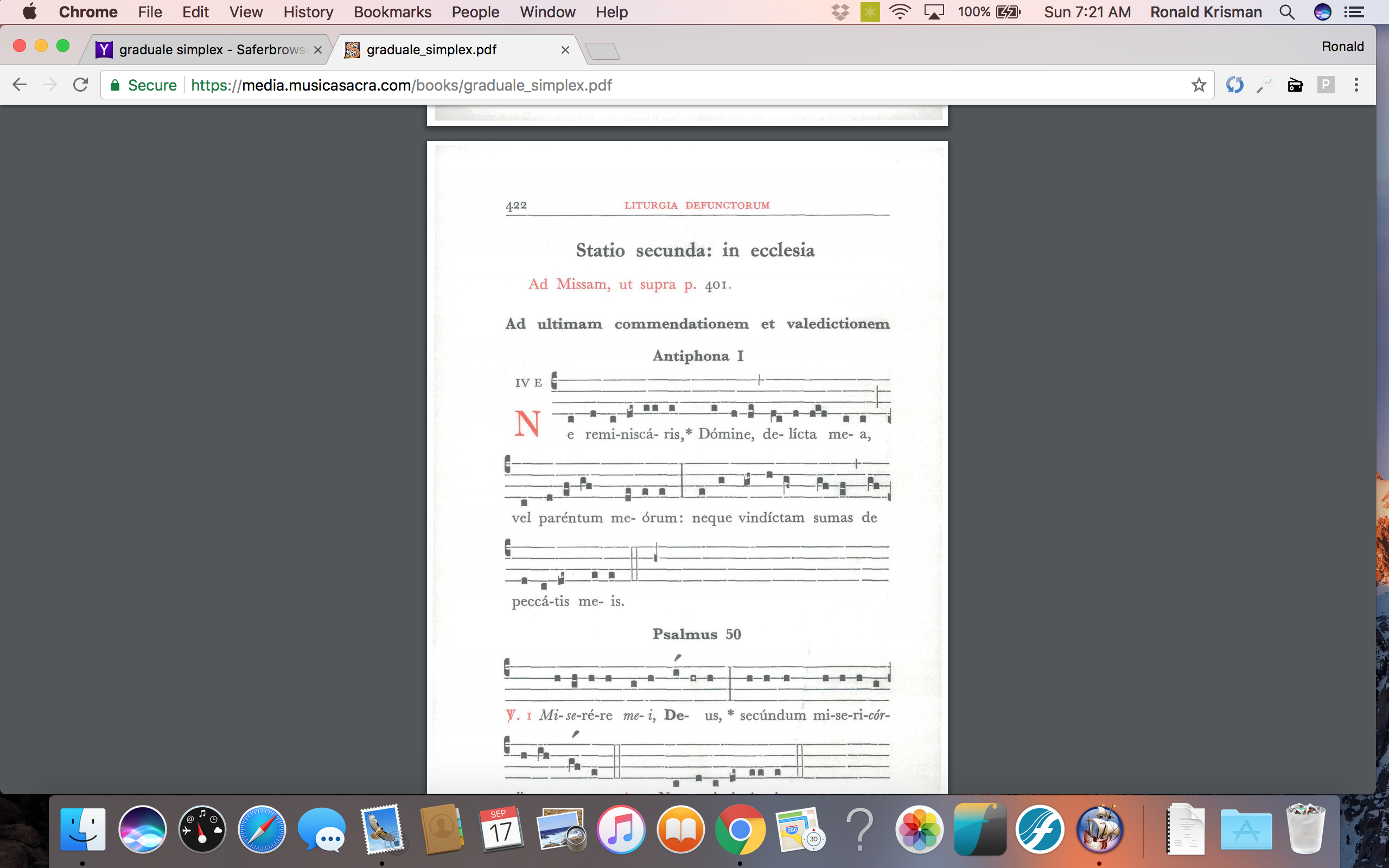Close the graduale simplex Saferbrowser tab
1389x868 pixels.
317,50
